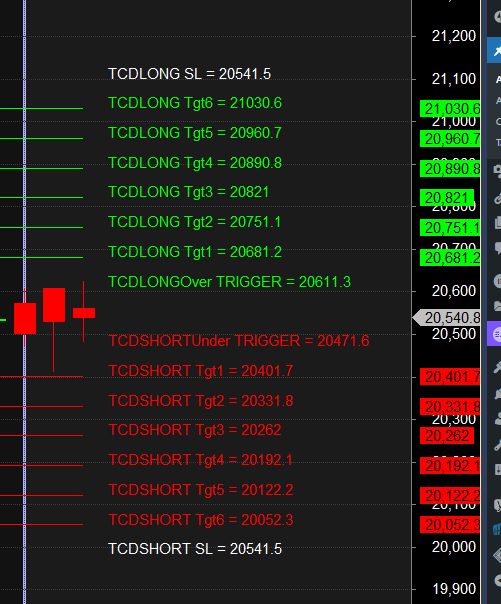Open the pushpin Posts sidebar item

pos(494,50)
